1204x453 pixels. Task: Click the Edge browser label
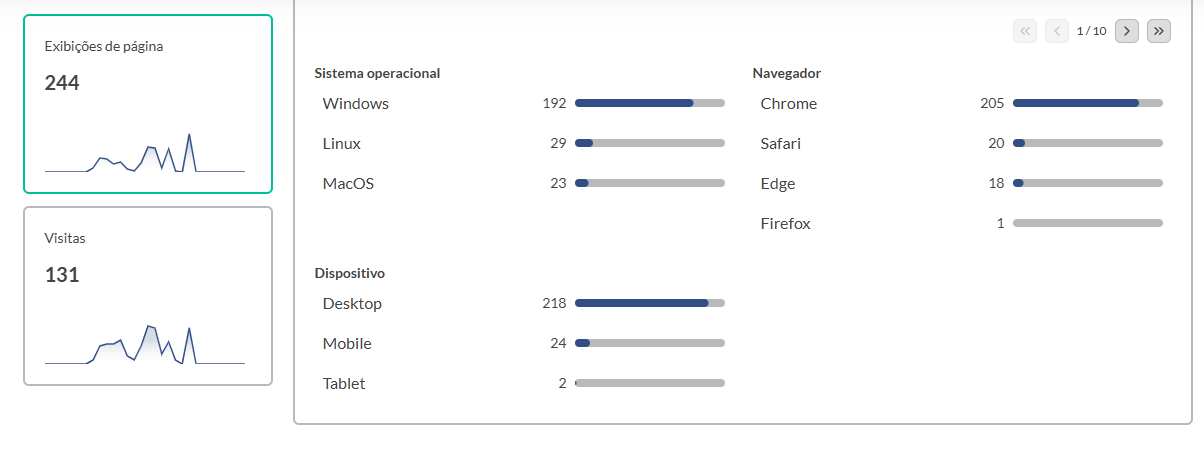[x=778, y=184]
